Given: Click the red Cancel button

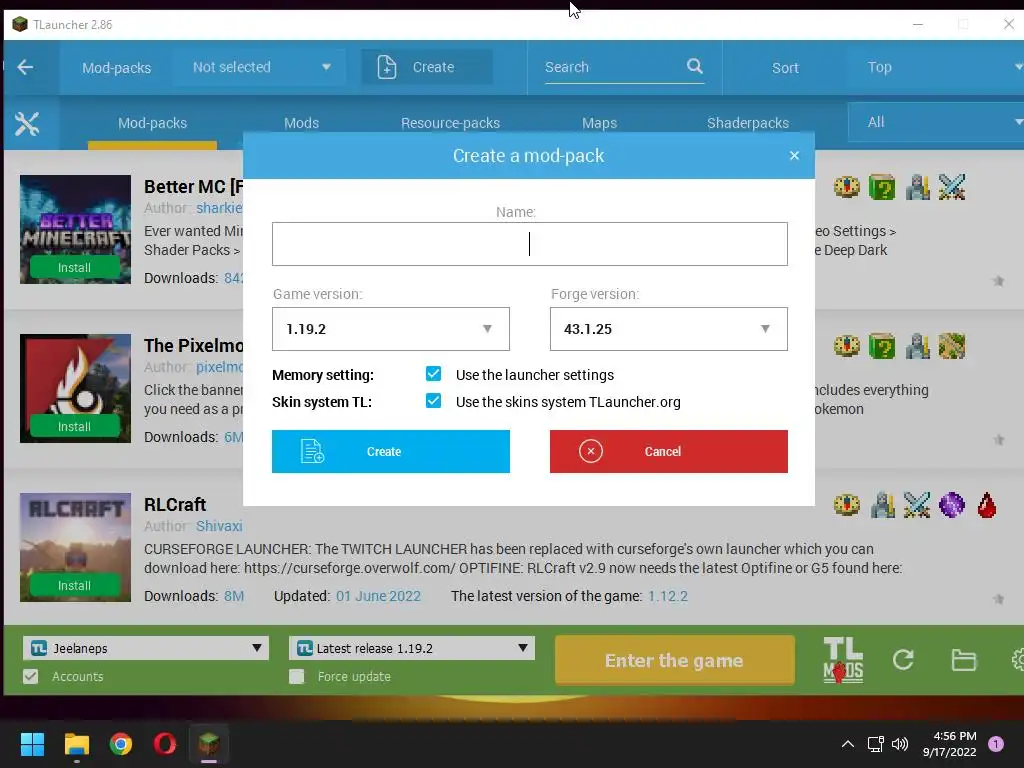Looking at the screenshot, I should [668, 451].
